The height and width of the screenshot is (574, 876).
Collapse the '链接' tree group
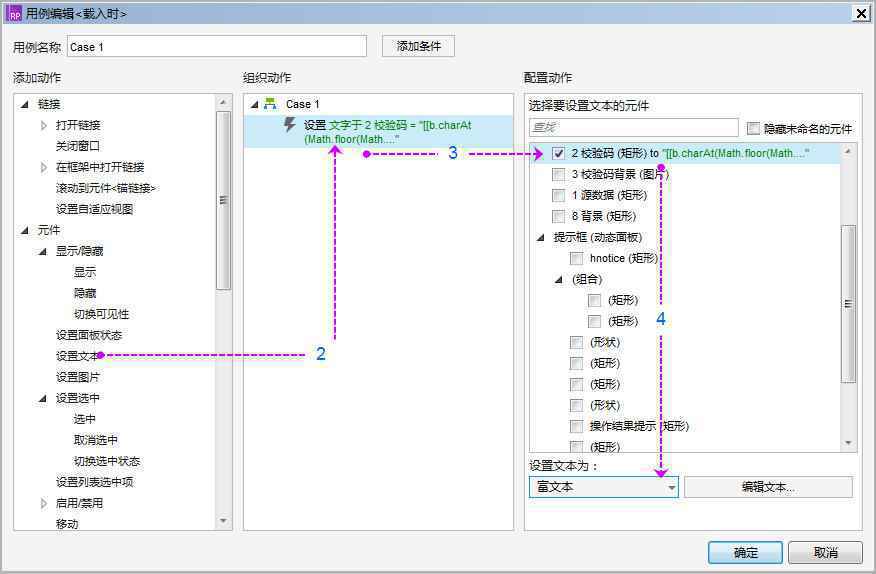tap(25, 104)
